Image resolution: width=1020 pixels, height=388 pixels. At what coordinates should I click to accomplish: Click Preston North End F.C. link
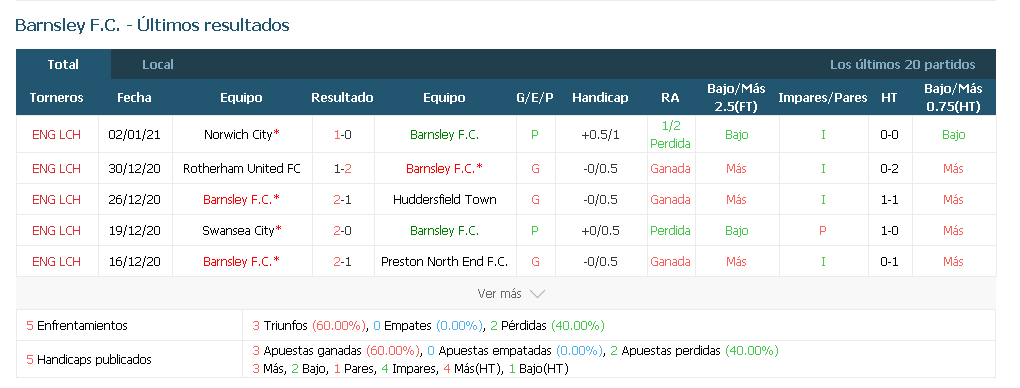tap(444, 262)
